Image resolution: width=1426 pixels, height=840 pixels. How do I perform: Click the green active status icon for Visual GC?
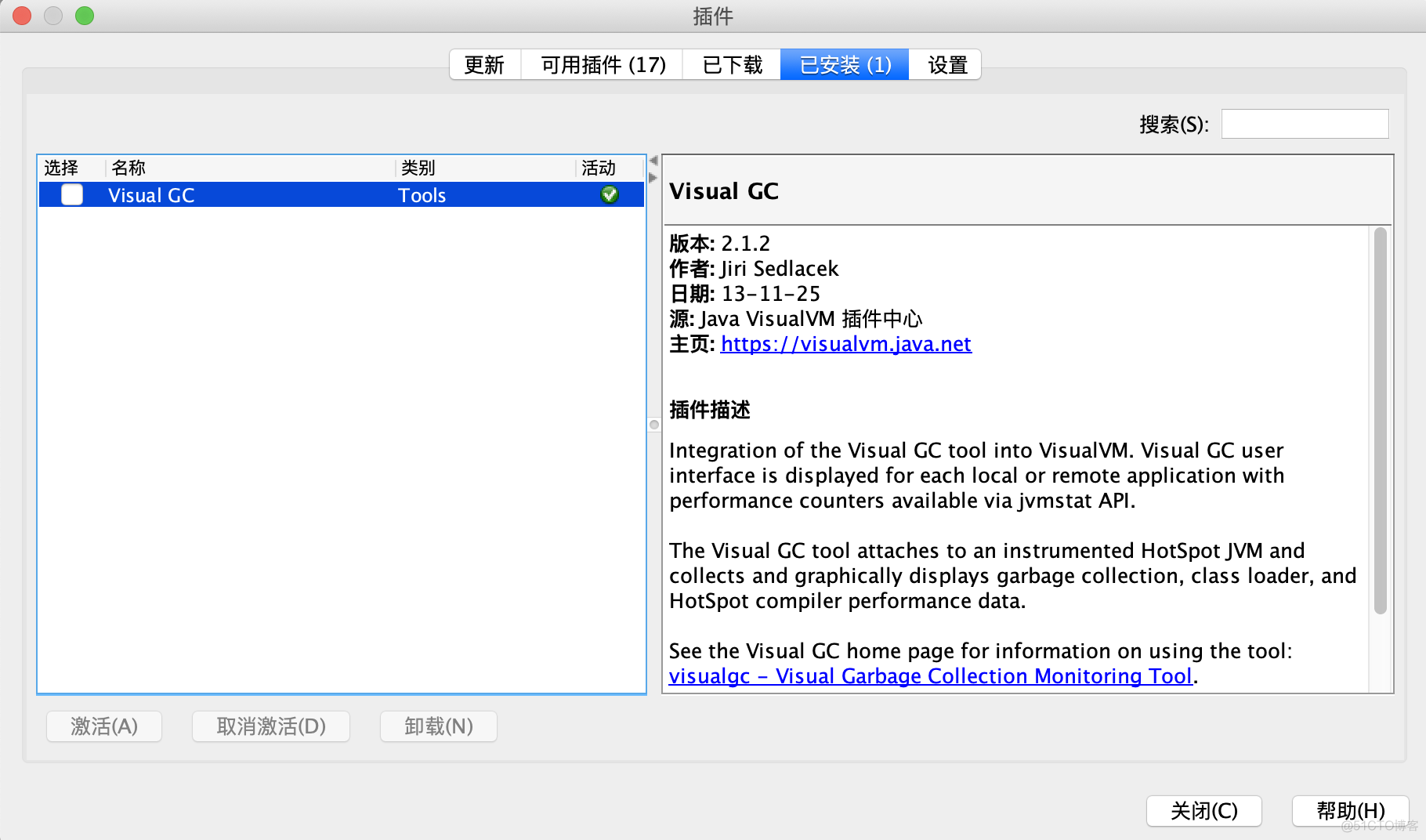pyautogui.click(x=609, y=194)
